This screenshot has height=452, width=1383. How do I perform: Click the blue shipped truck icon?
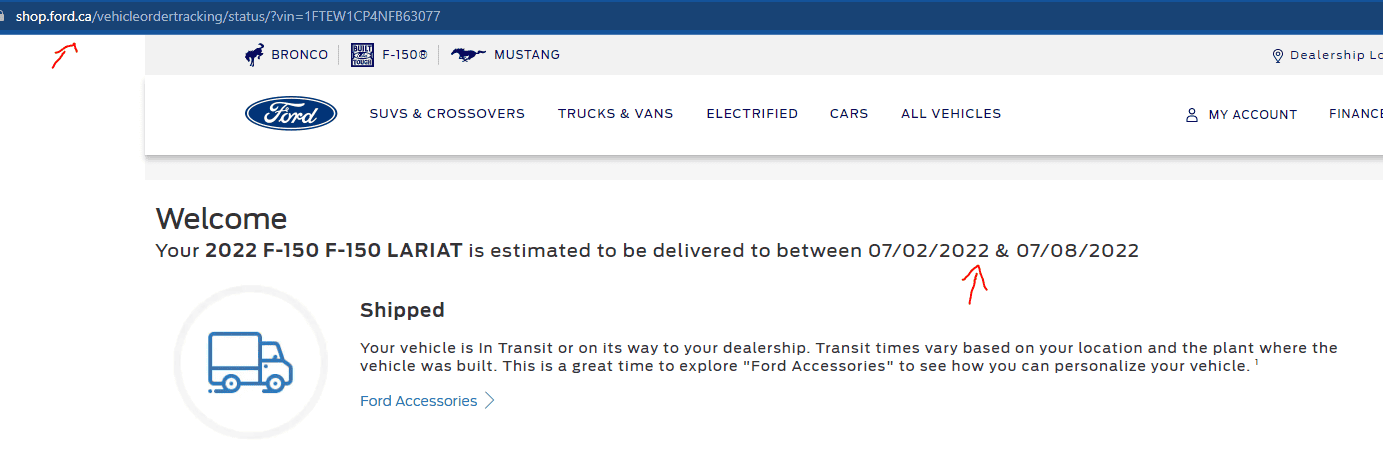[x=250, y=362]
